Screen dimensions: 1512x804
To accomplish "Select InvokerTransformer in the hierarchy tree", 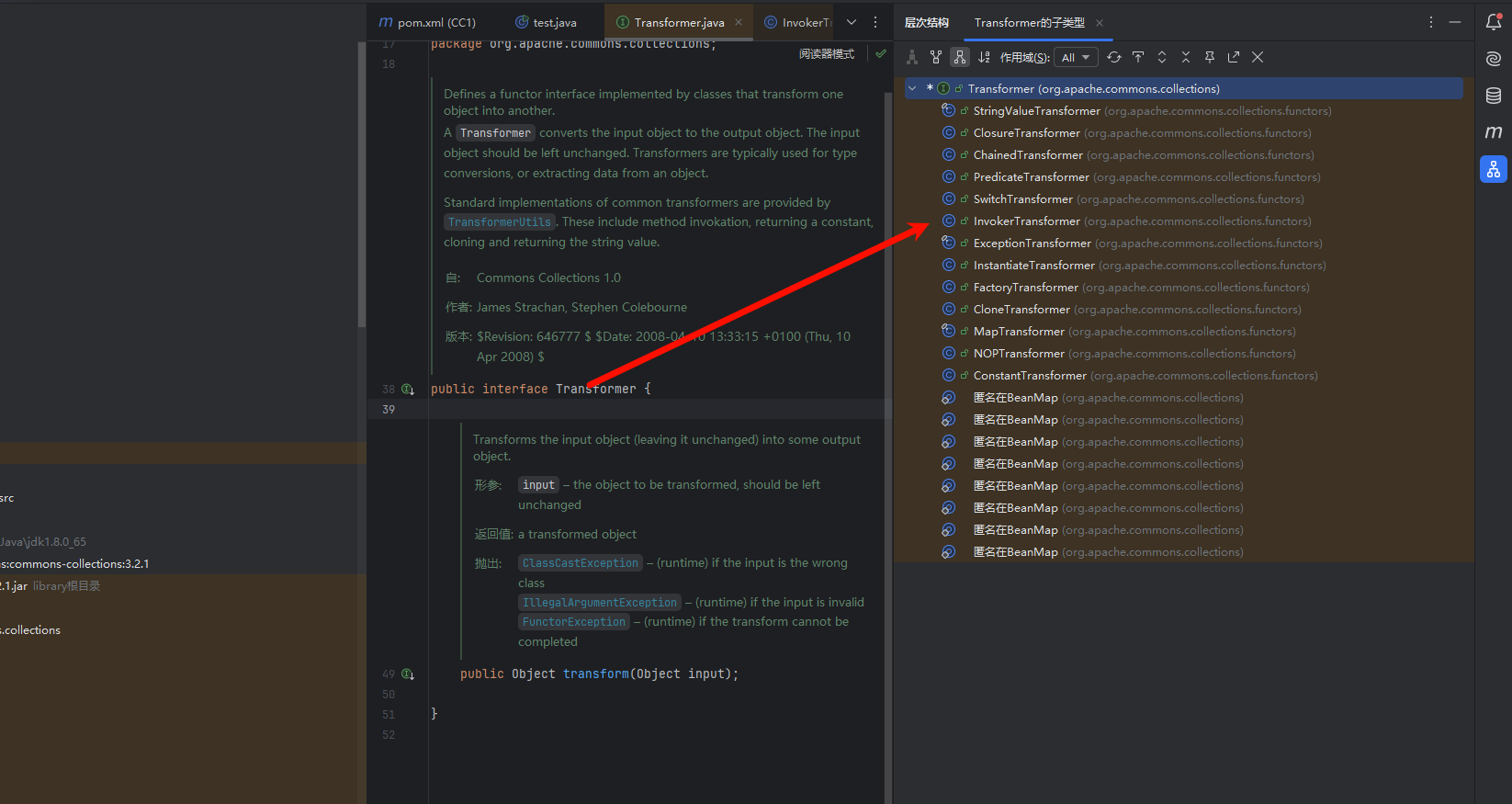I will point(1026,221).
